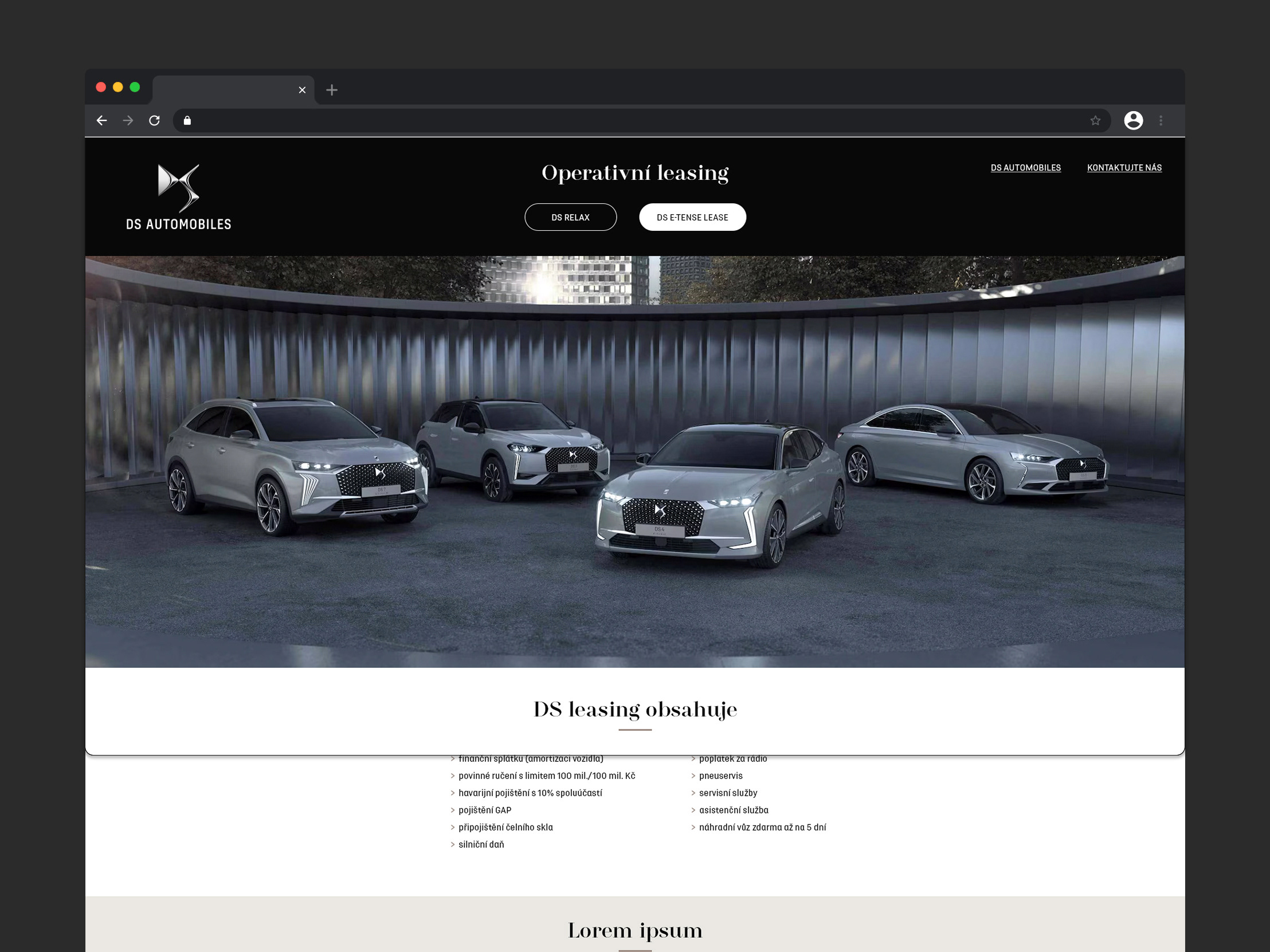The height and width of the screenshot is (952, 1270).
Task: Click the browser forward arrow
Action: tap(128, 120)
